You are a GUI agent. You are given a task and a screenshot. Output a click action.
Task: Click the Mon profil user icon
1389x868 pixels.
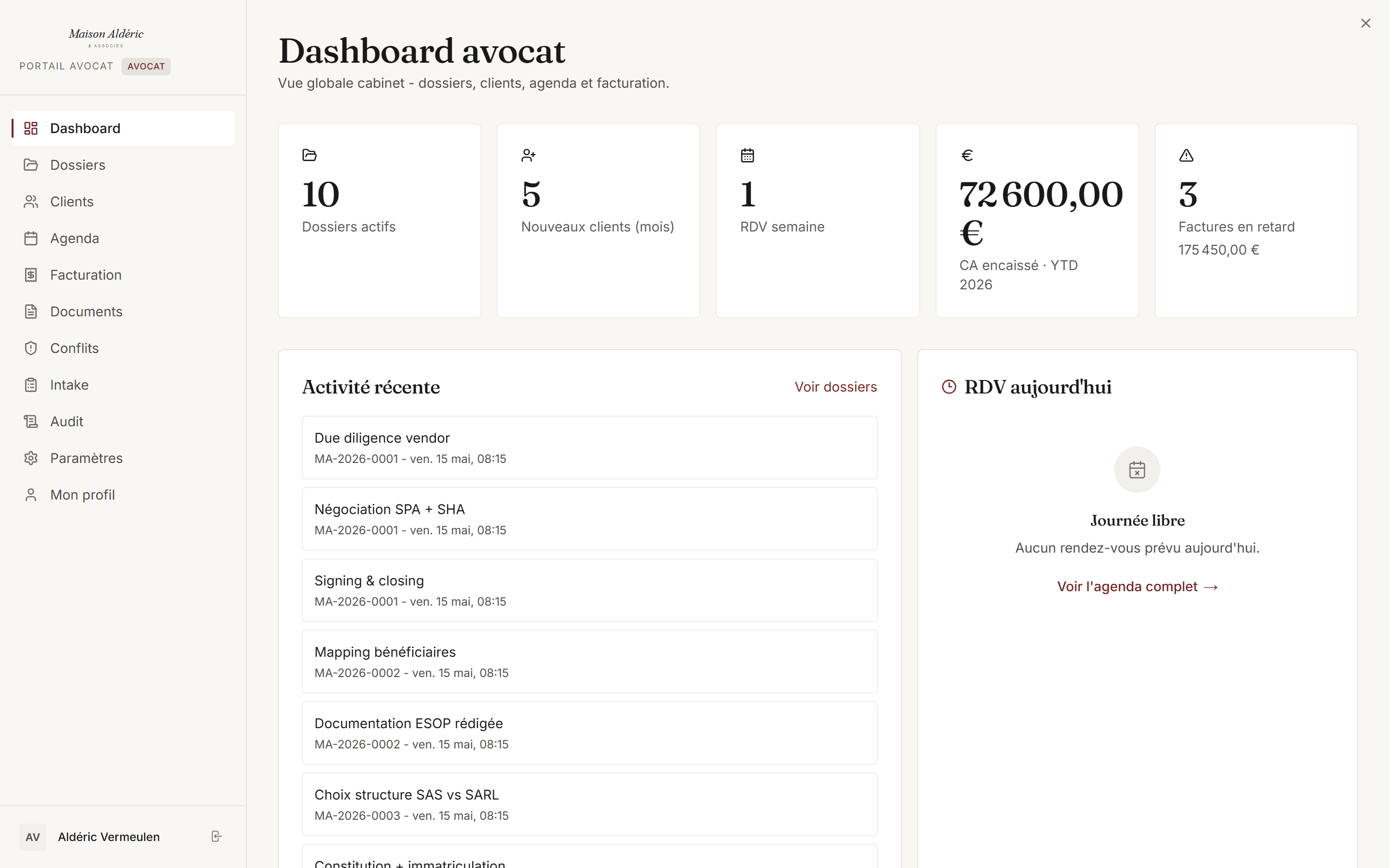(x=31, y=495)
